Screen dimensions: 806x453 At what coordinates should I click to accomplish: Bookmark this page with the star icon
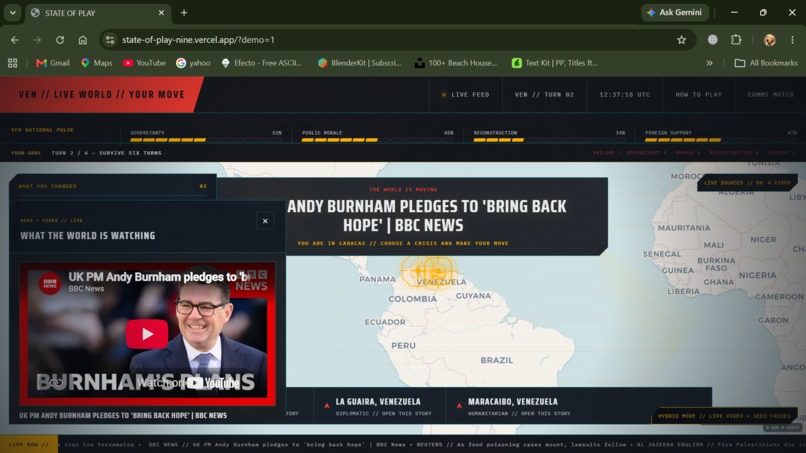tap(682, 40)
